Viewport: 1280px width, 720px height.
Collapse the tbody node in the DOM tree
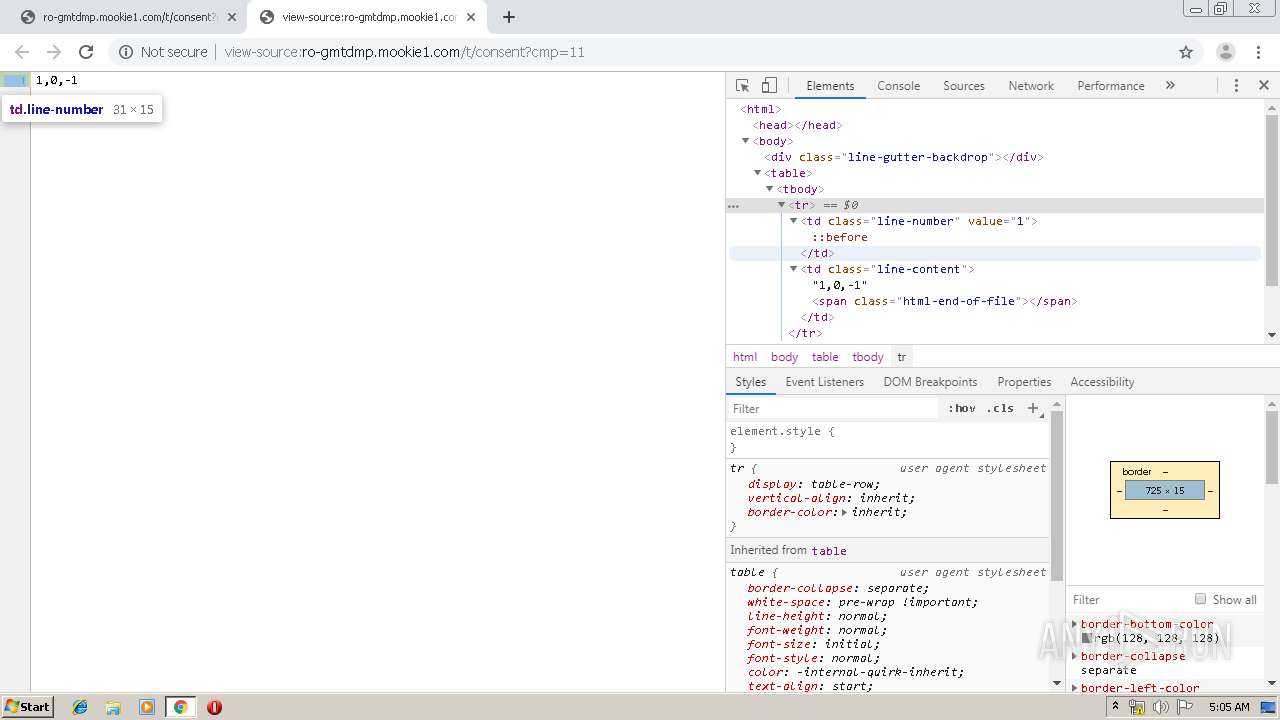(x=770, y=189)
